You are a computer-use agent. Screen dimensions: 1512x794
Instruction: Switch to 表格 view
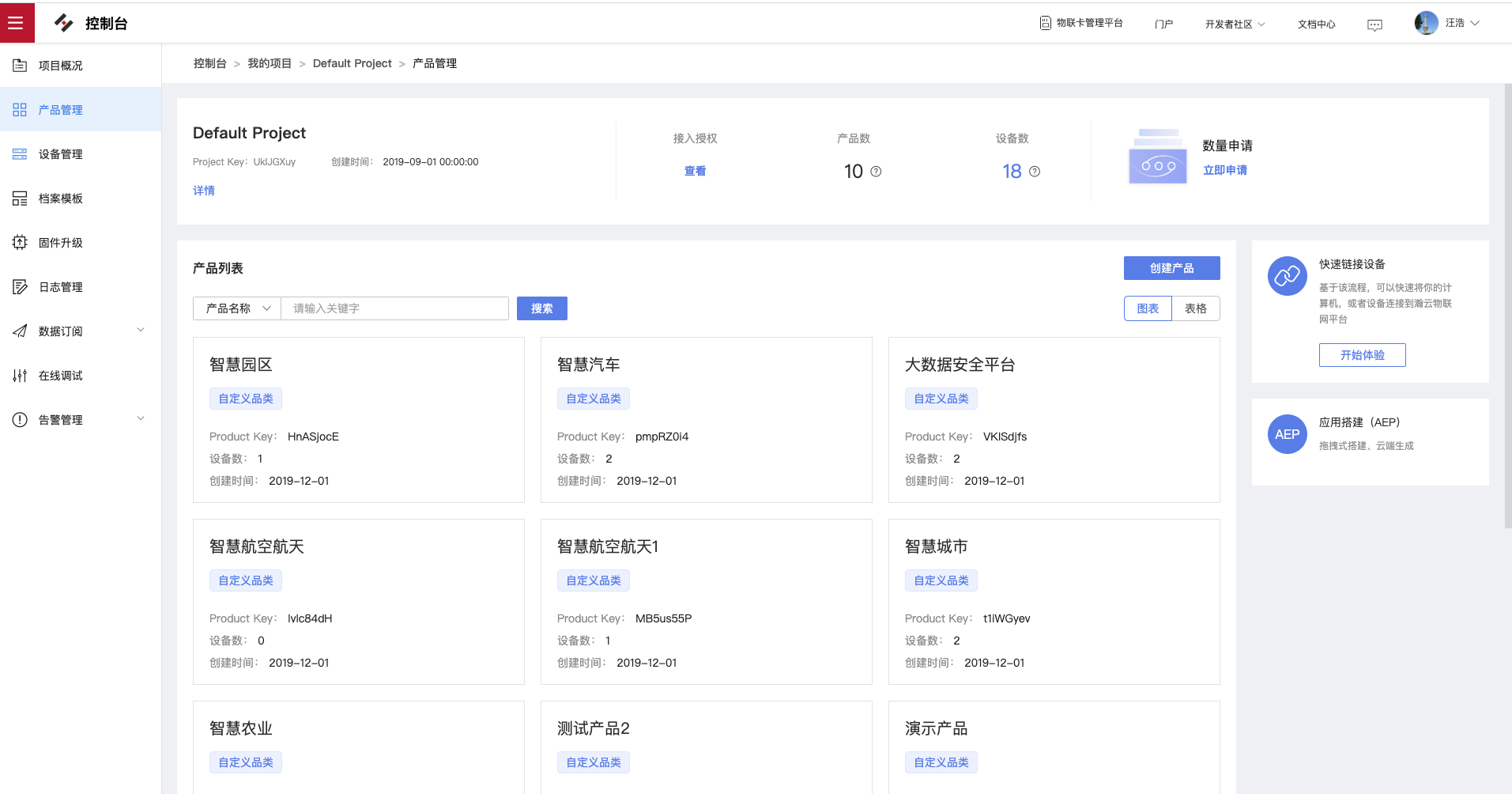(x=1196, y=308)
